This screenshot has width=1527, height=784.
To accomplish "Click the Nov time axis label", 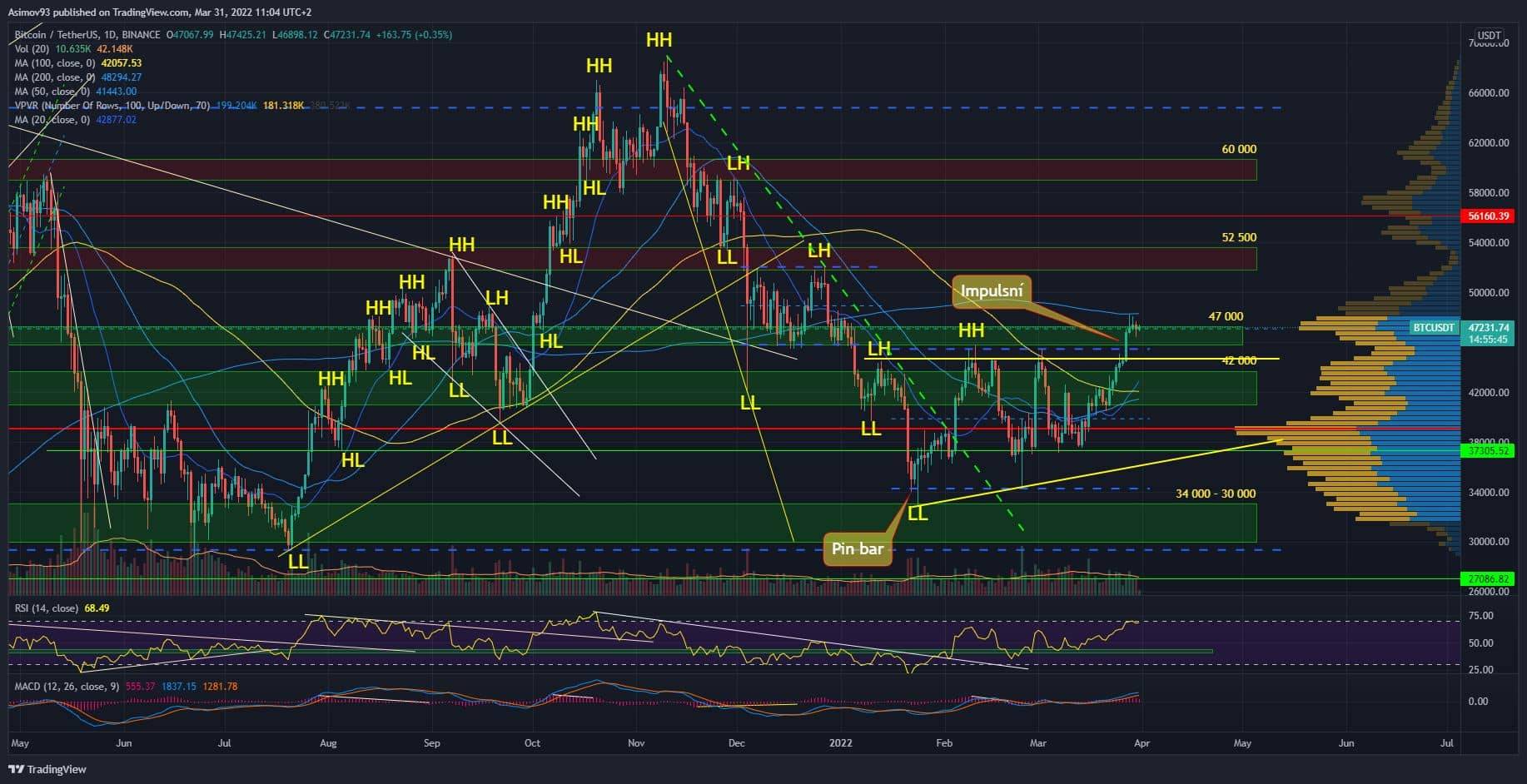I will tap(636, 743).
